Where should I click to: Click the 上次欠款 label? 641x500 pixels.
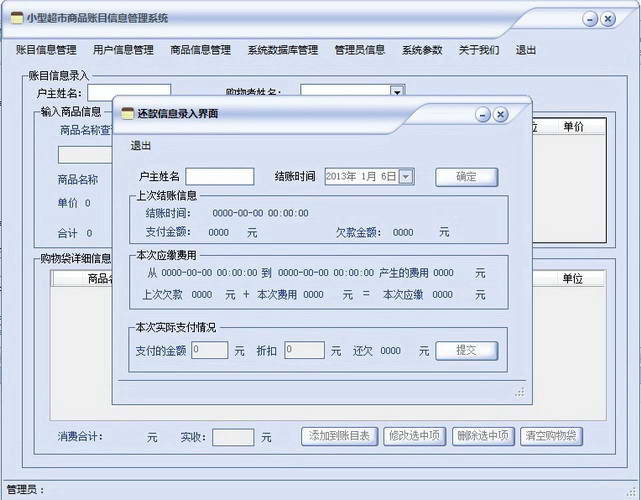pos(162,295)
